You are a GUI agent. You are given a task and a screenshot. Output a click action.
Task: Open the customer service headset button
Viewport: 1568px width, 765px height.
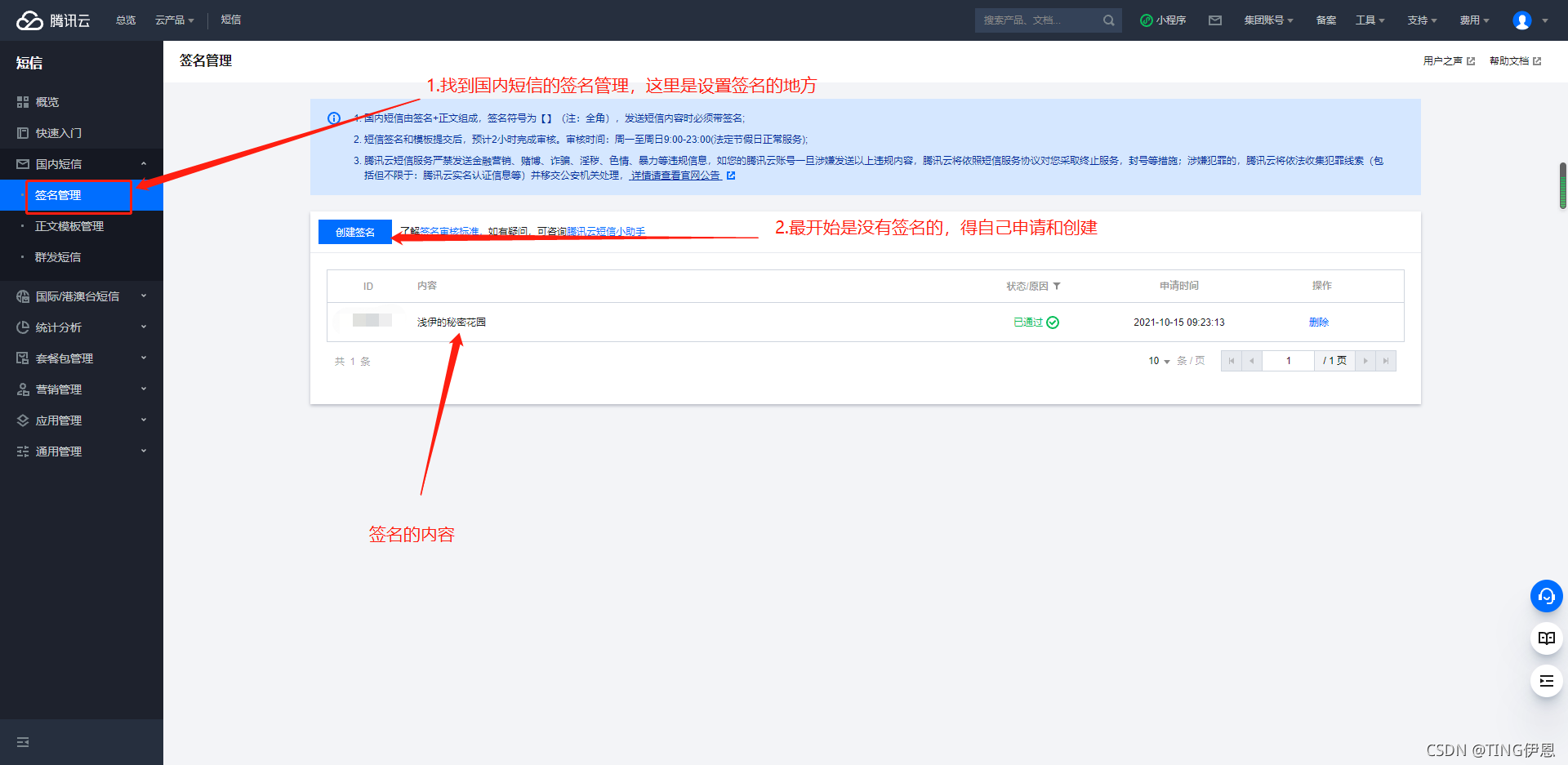click(x=1546, y=596)
